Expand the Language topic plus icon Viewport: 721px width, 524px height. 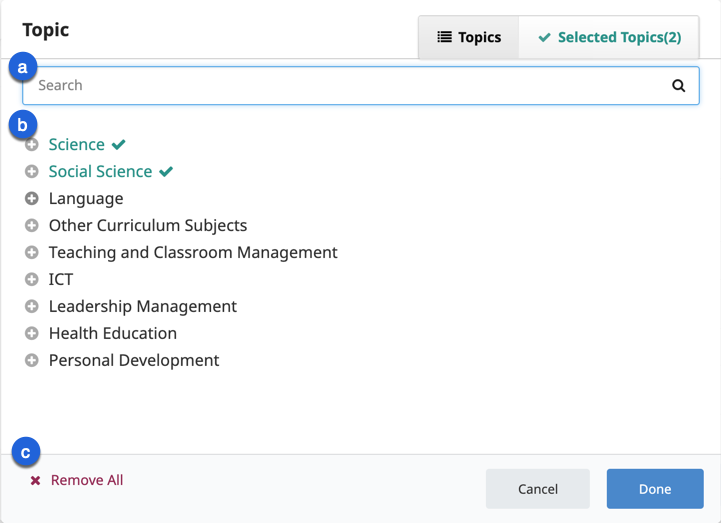tap(32, 199)
